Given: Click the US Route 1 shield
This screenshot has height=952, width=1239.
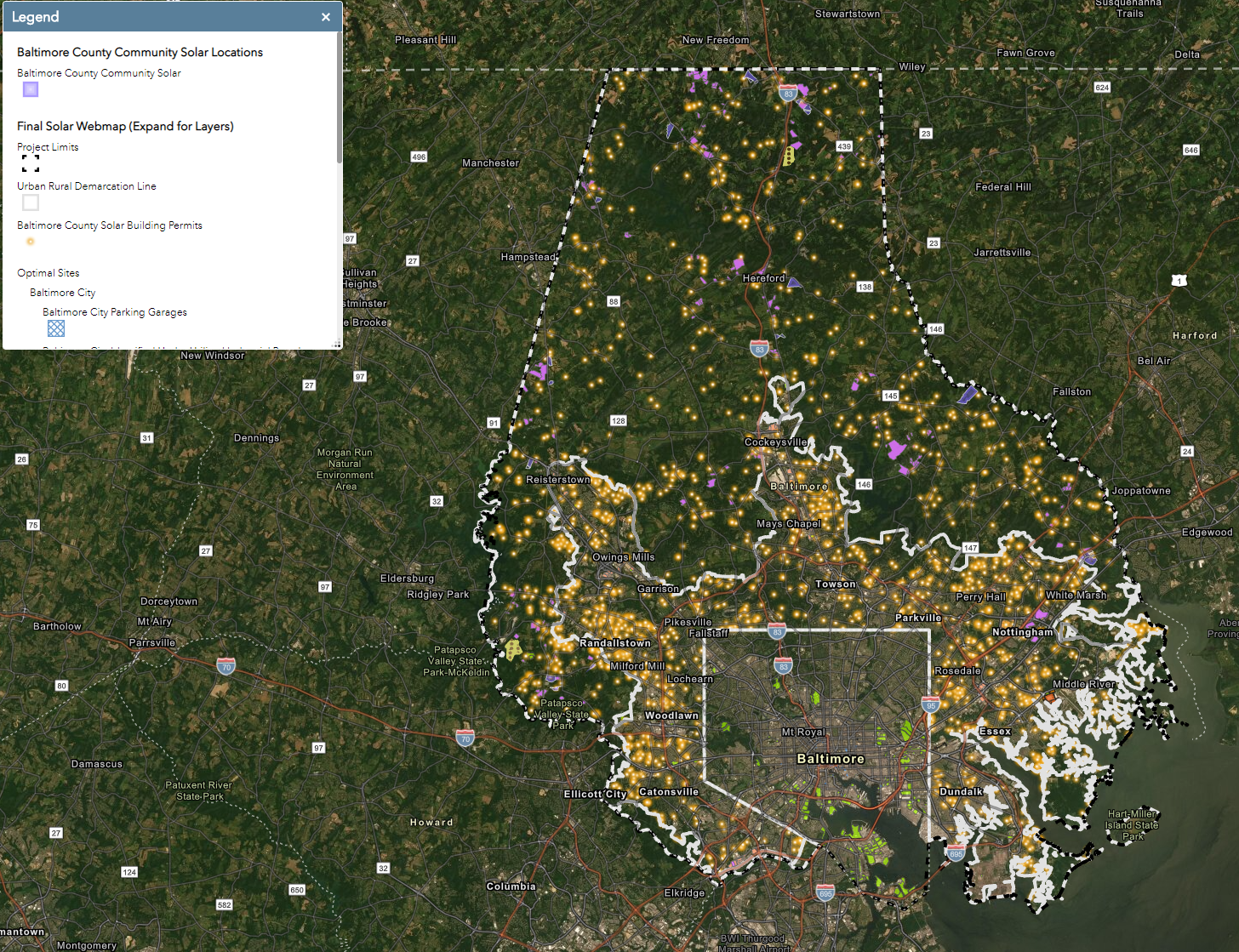Looking at the screenshot, I should [1179, 280].
